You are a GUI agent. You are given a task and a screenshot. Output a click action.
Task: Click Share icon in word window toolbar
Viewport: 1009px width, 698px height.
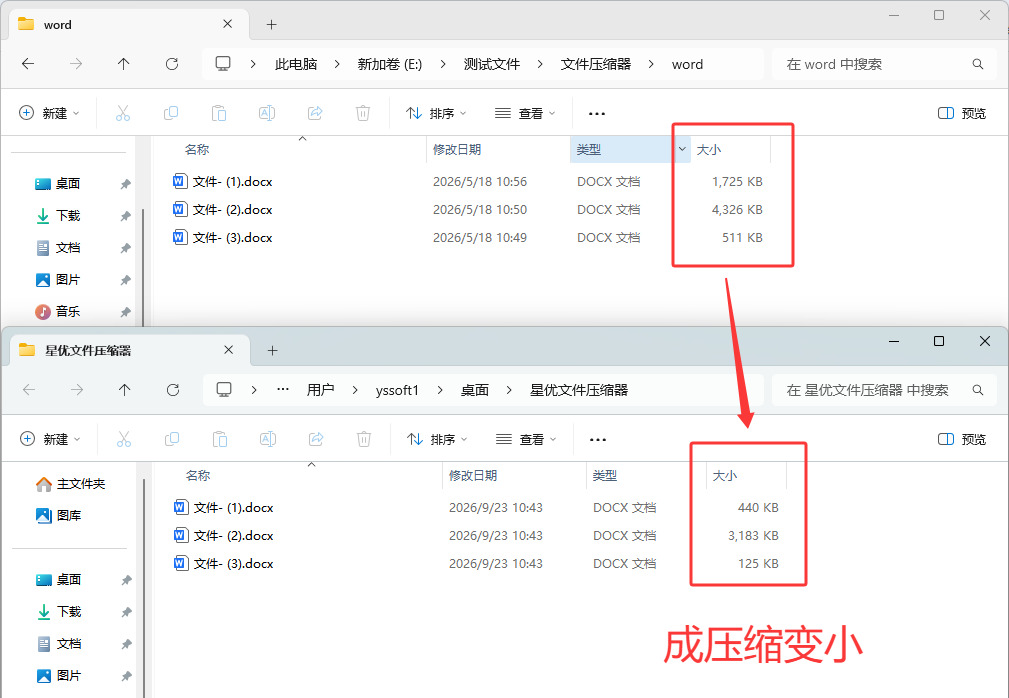tap(315, 113)
